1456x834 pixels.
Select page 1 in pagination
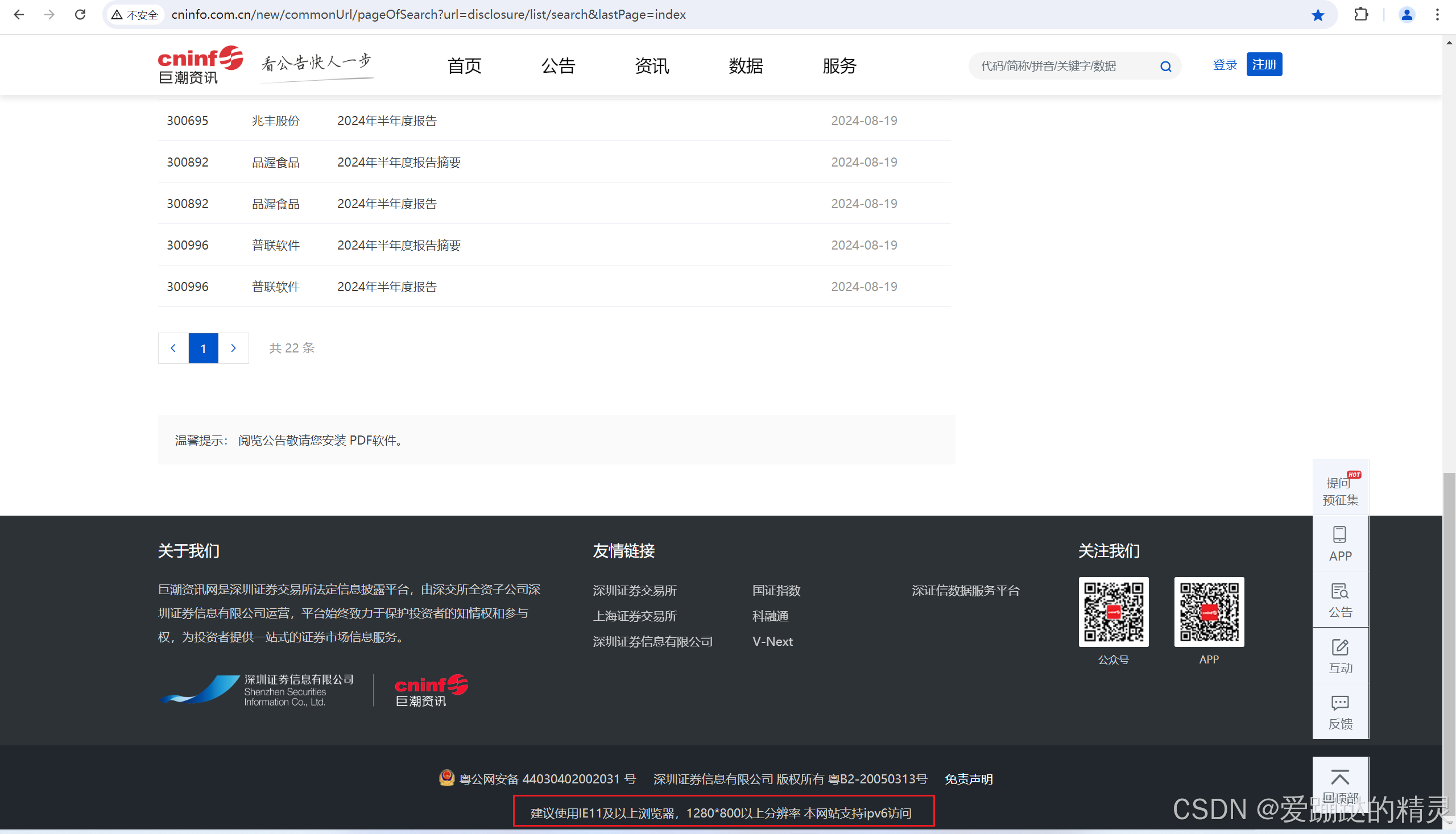point(204,348)
